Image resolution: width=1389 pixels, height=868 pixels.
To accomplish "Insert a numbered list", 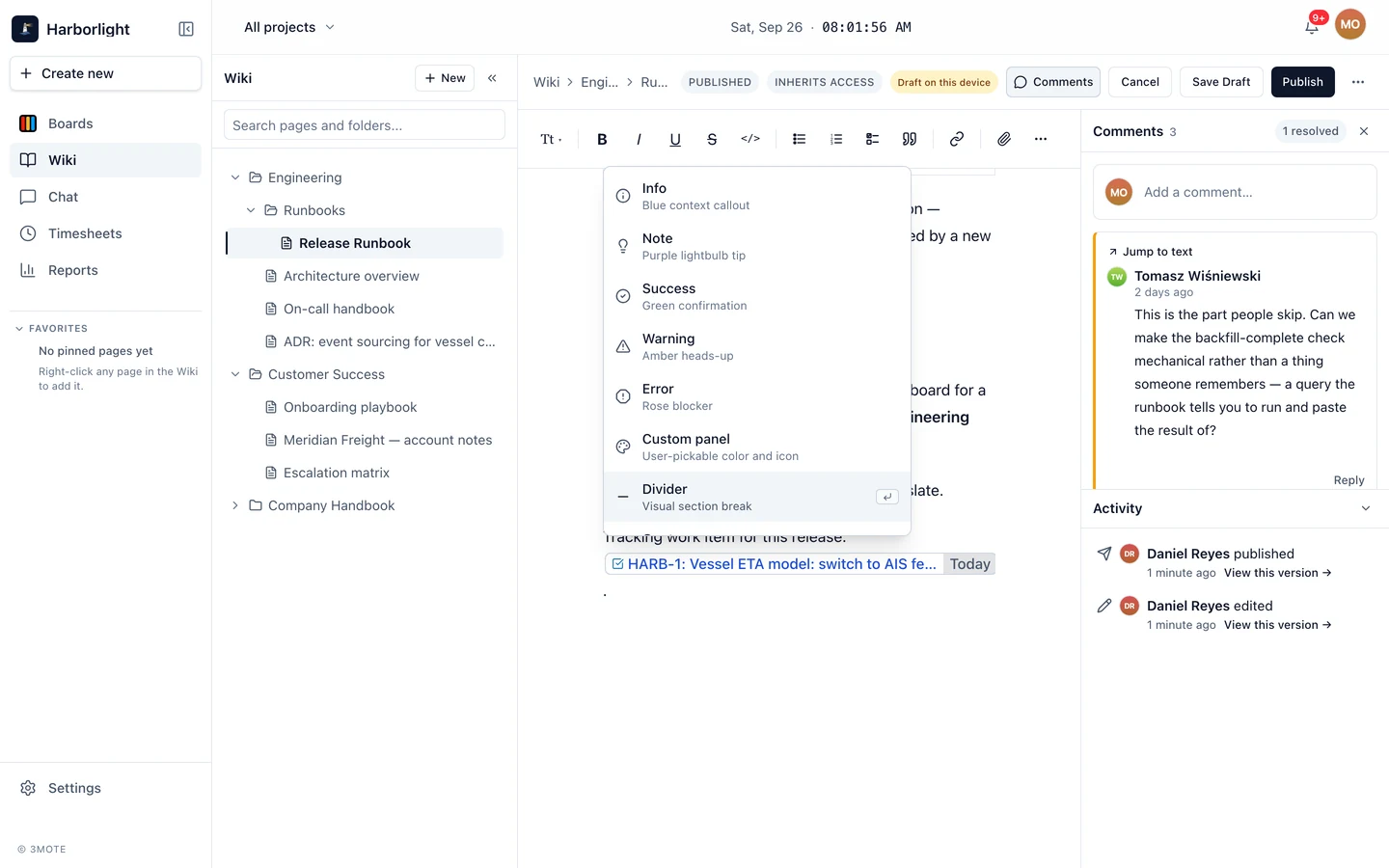I will point(836,139).
